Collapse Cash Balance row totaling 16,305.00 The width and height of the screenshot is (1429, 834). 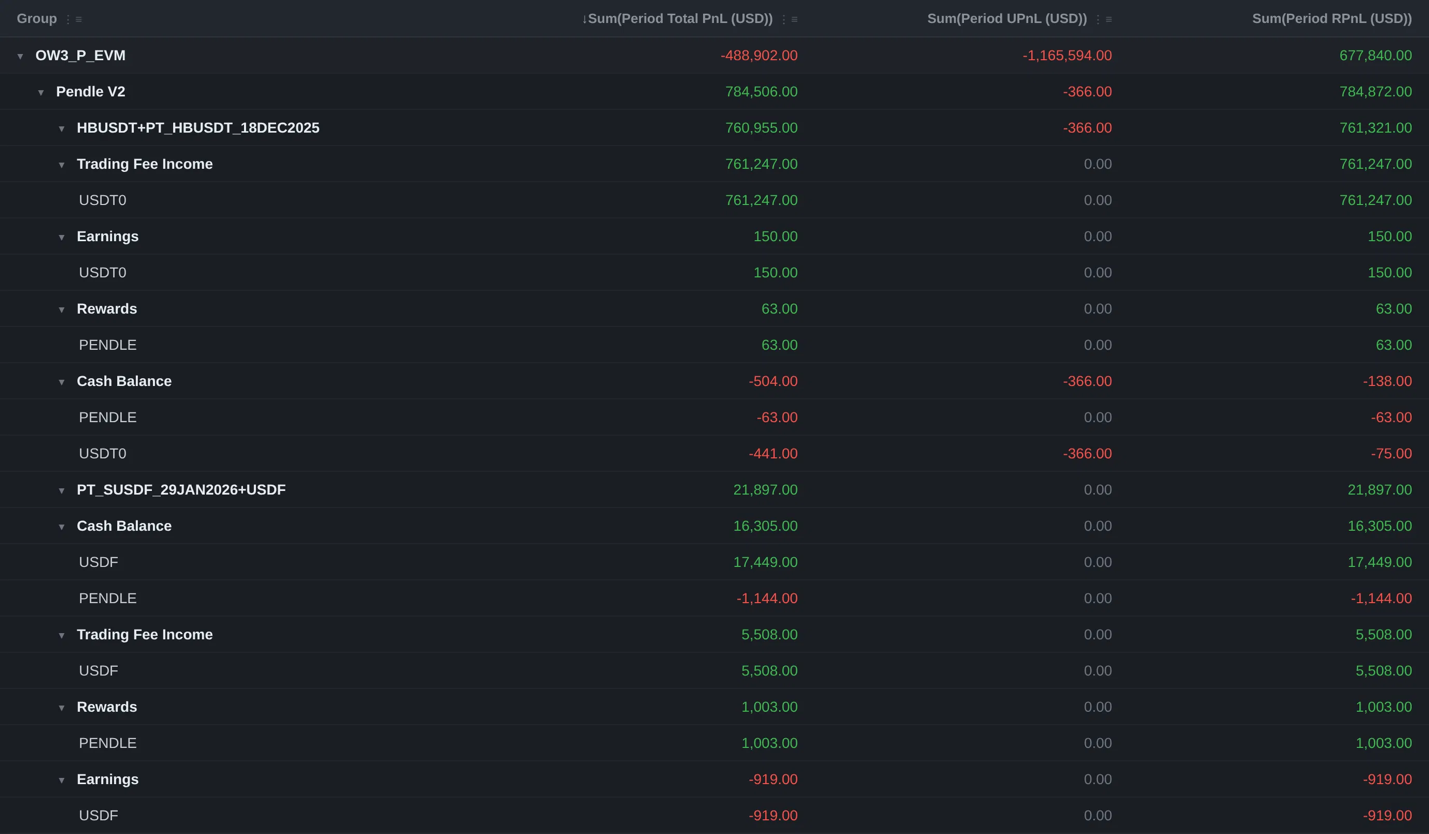click(61, 527)
